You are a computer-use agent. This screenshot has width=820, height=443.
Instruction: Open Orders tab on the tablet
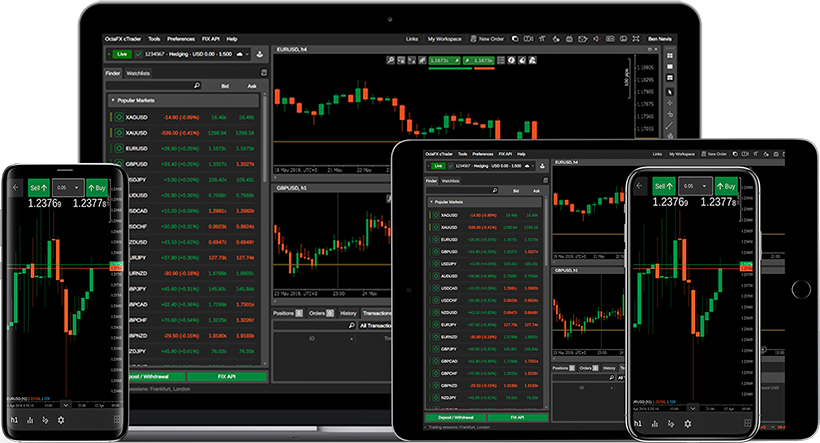588,368
